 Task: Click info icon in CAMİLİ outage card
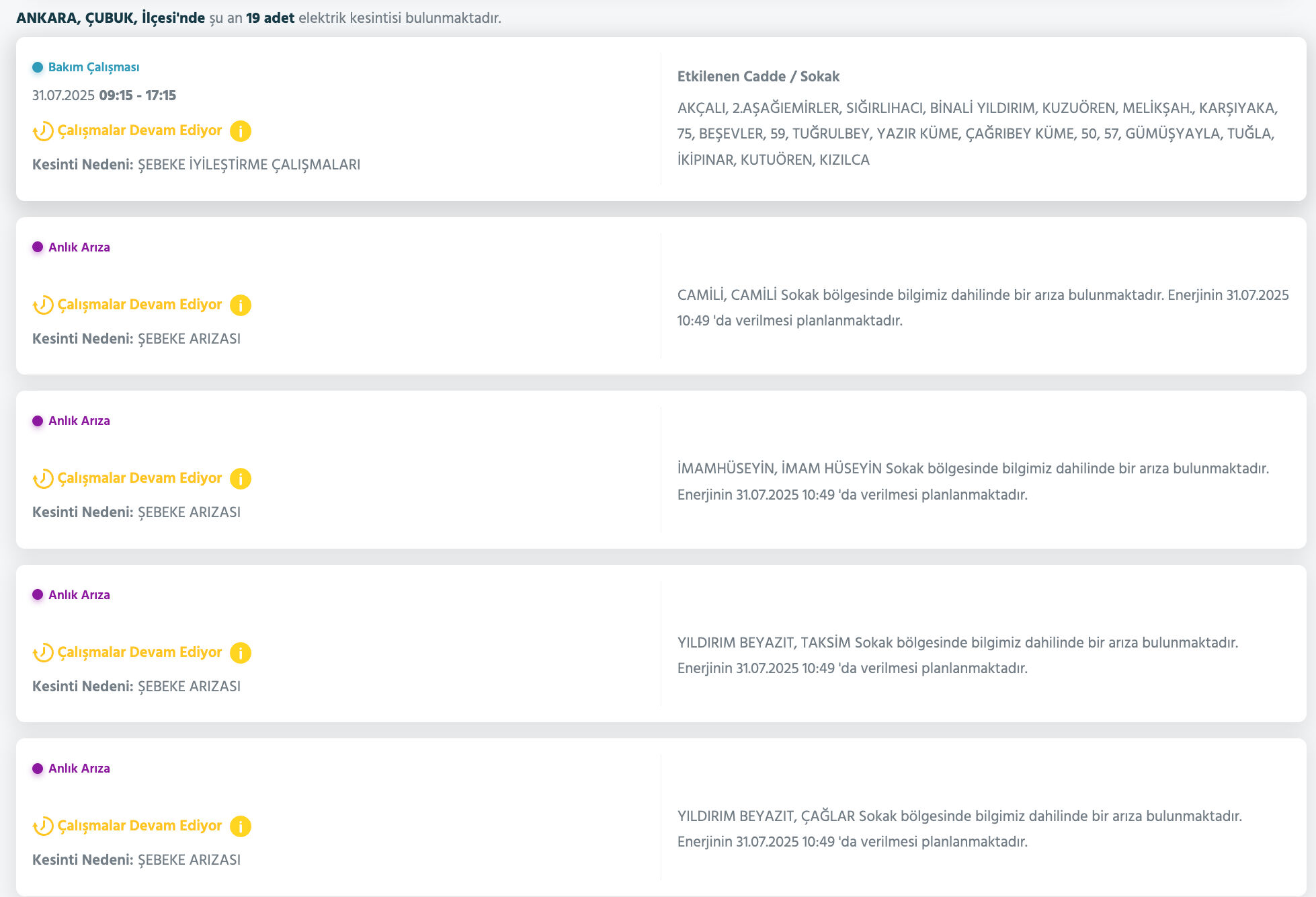240,305
